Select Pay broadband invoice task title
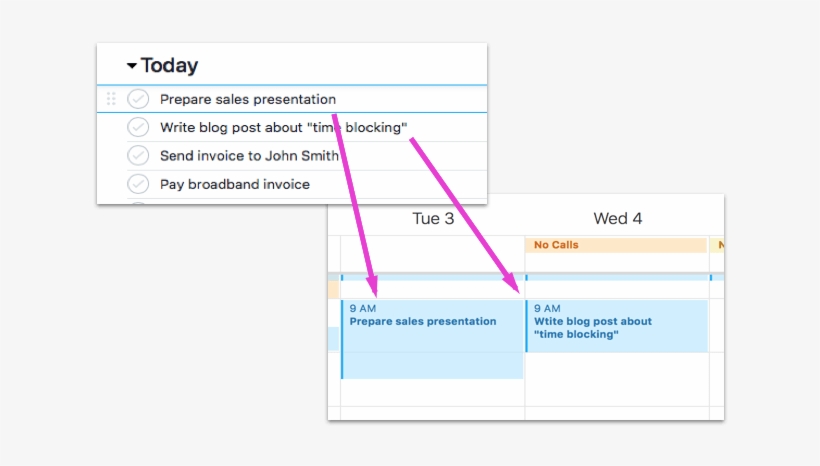This screenshot has height=466, width=820. (x=234, y=184)
